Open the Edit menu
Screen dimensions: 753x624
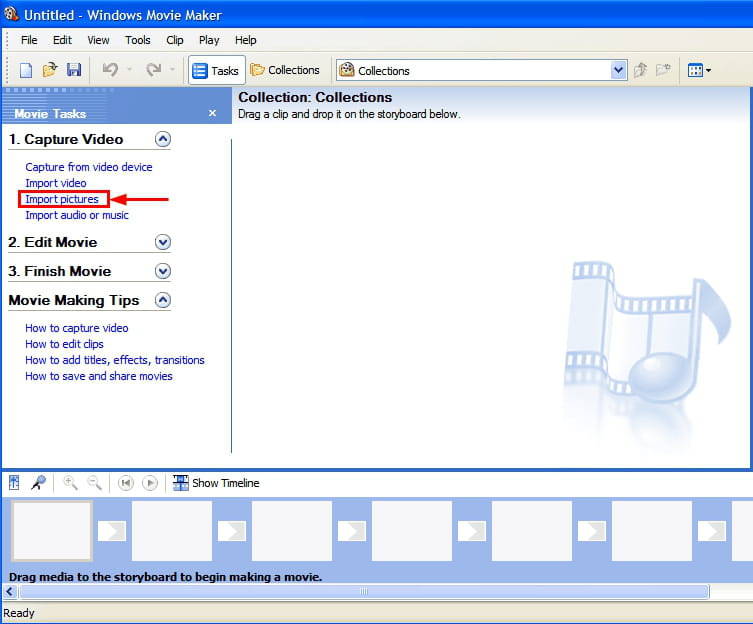[x=62, y=40]
